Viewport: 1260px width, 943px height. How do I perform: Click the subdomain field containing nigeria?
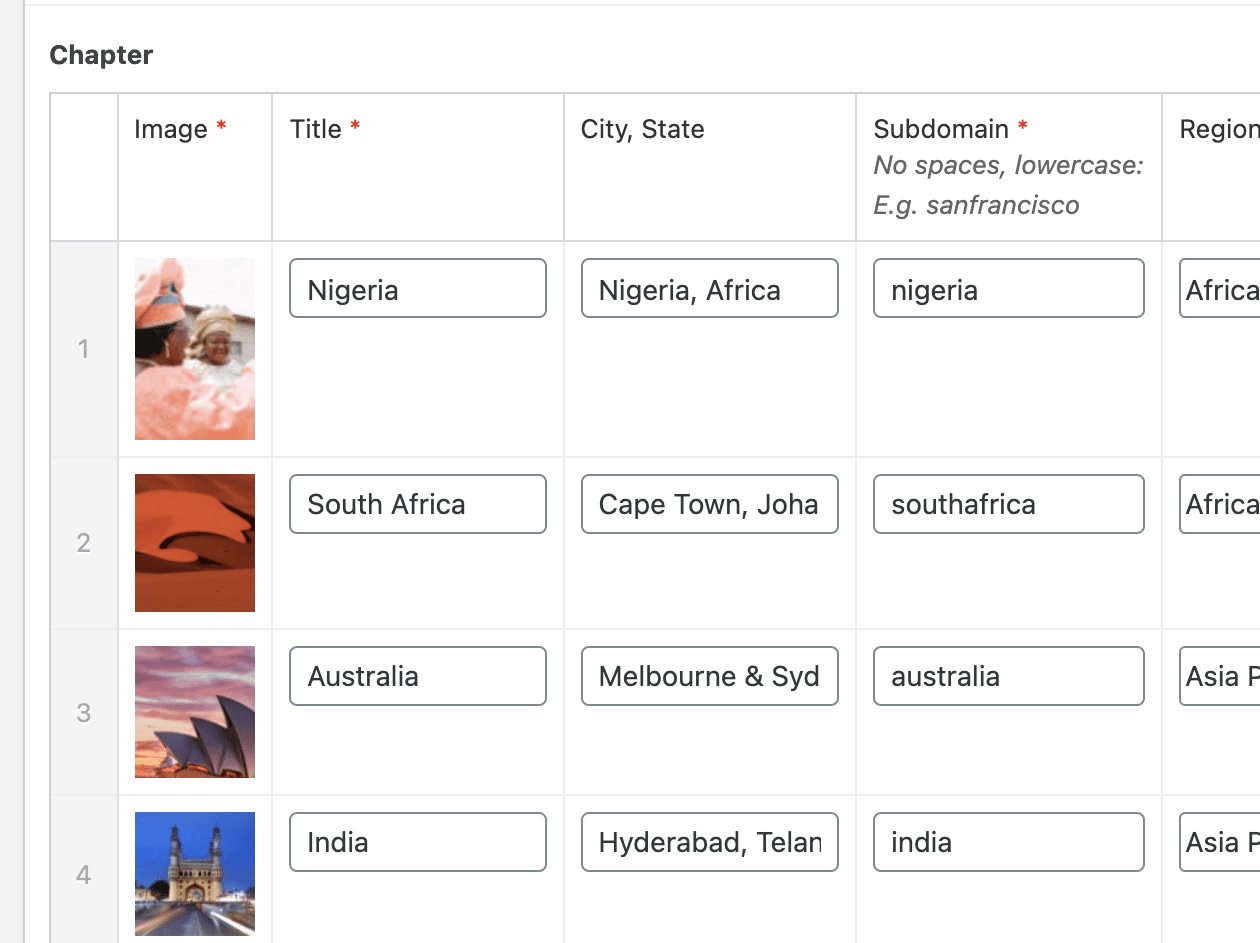click(x=1008, y=288)
